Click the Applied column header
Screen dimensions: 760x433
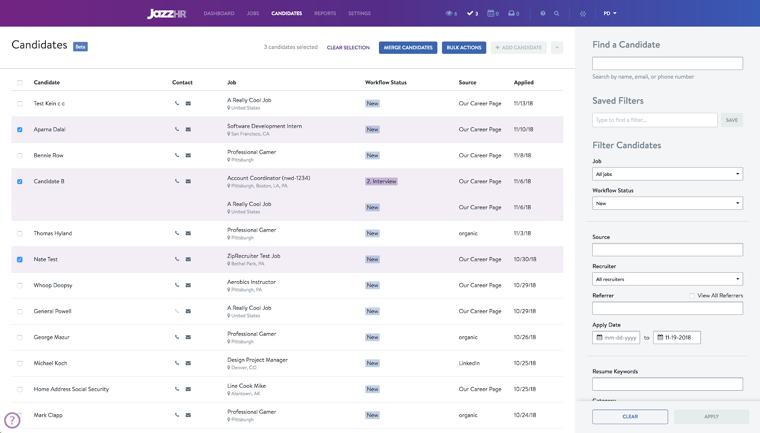click(523, 82)
